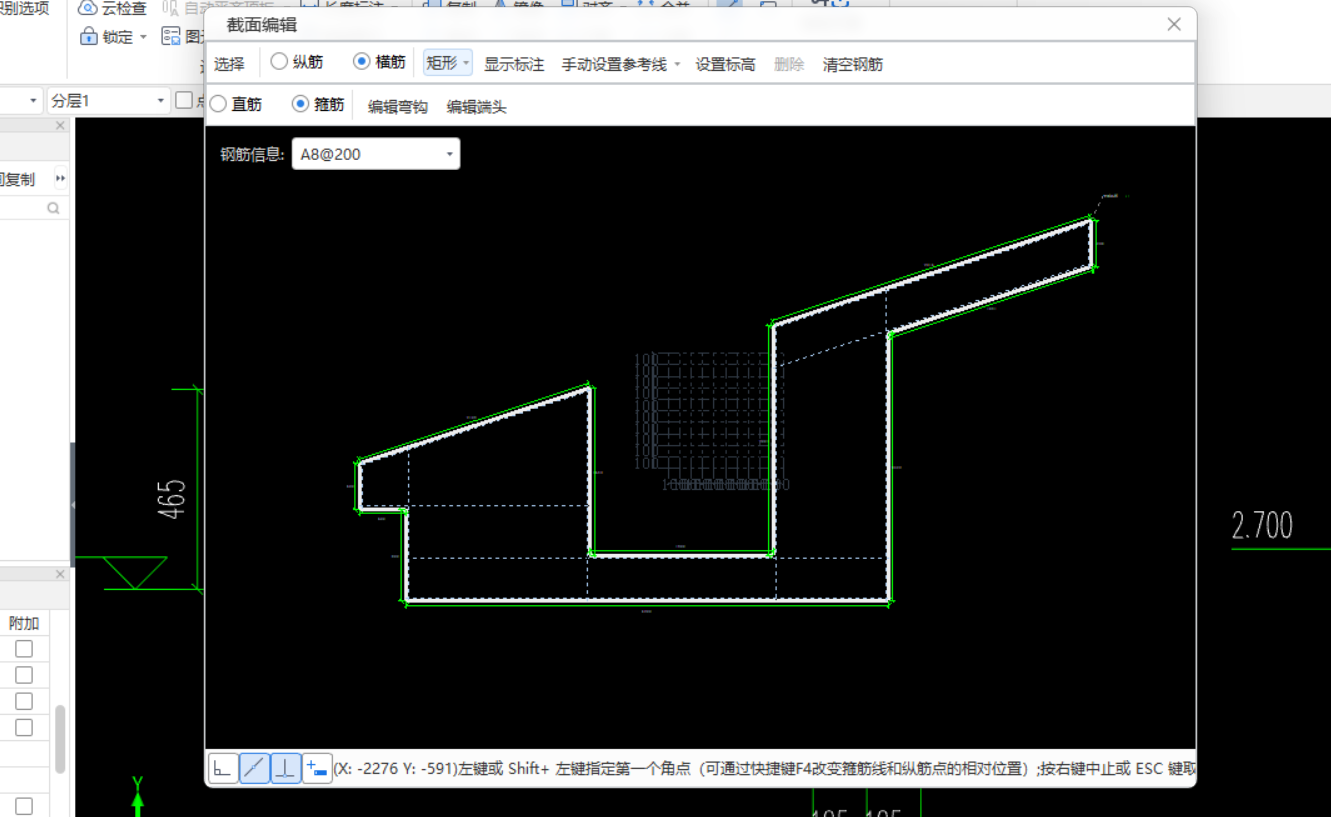Click 编辑端头 edit end button
This screenshot has height=817, width=1331.
[x=476, y=107]
